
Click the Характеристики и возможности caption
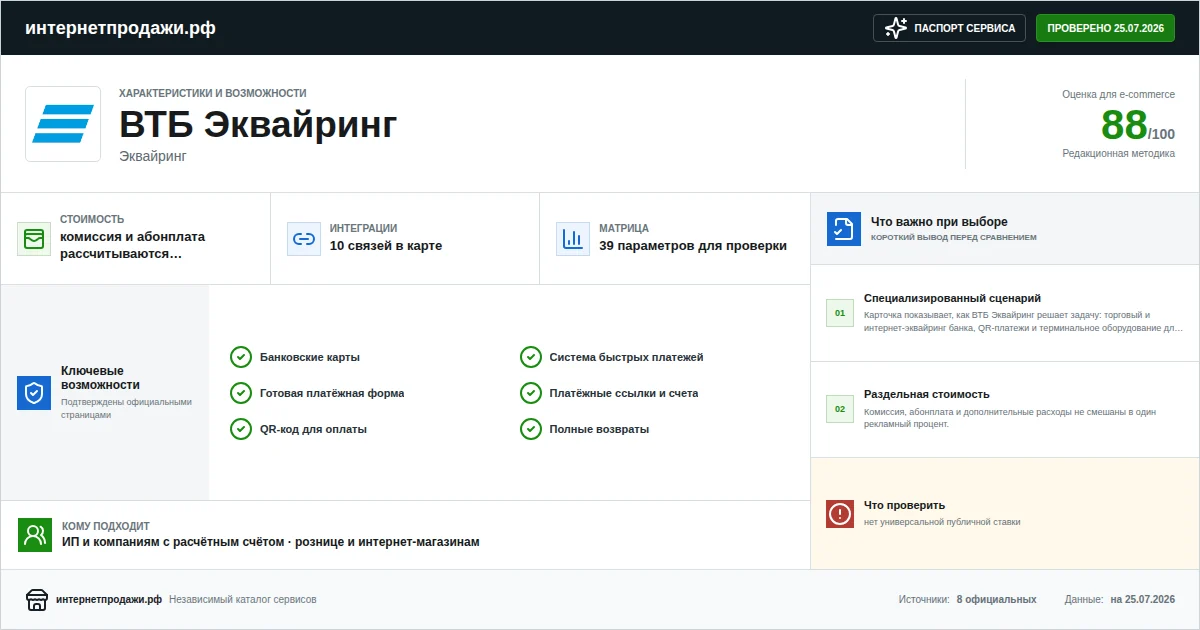point(213,93)
